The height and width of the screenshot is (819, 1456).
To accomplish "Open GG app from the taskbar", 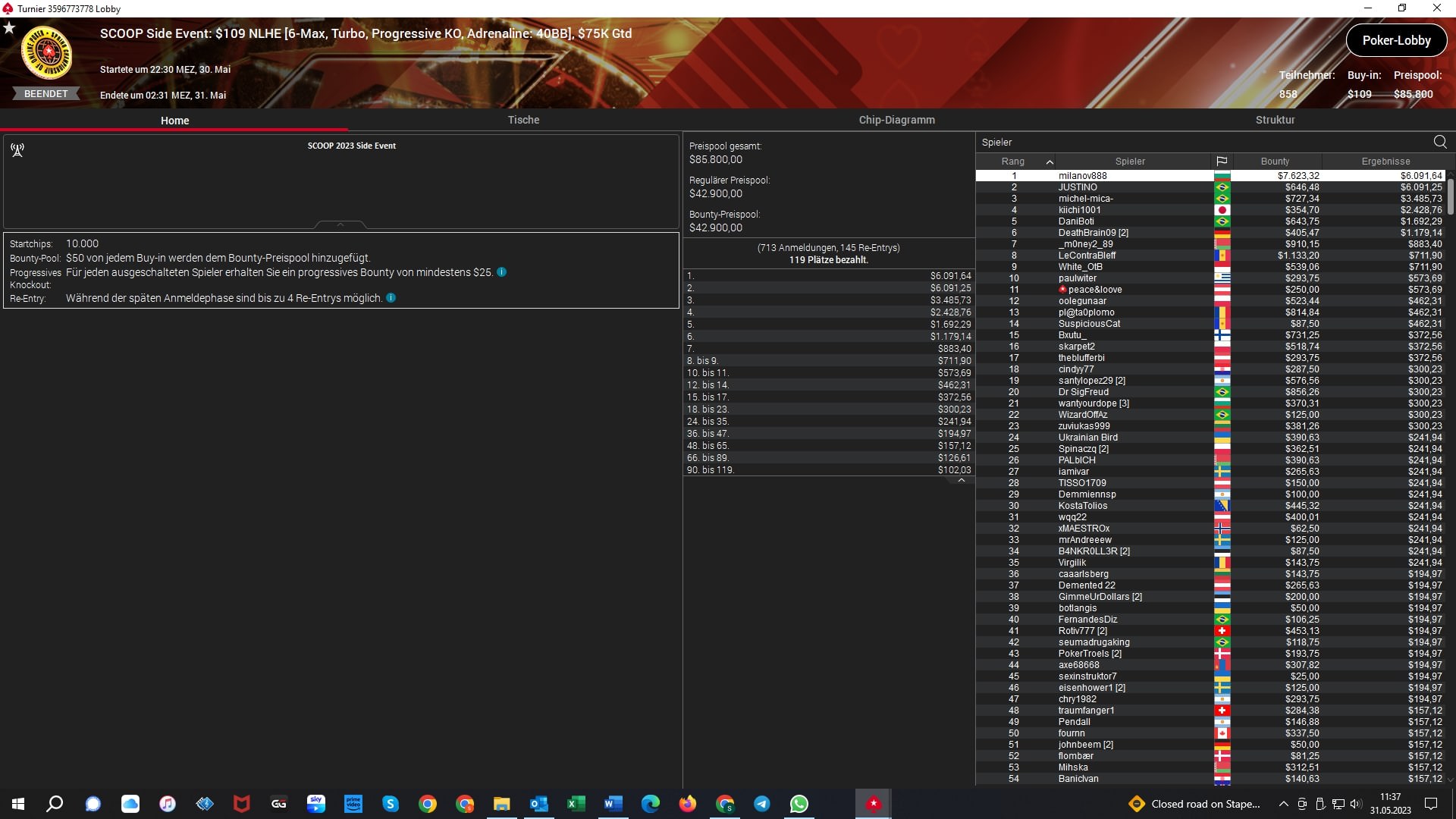I will tap(278, 804).
